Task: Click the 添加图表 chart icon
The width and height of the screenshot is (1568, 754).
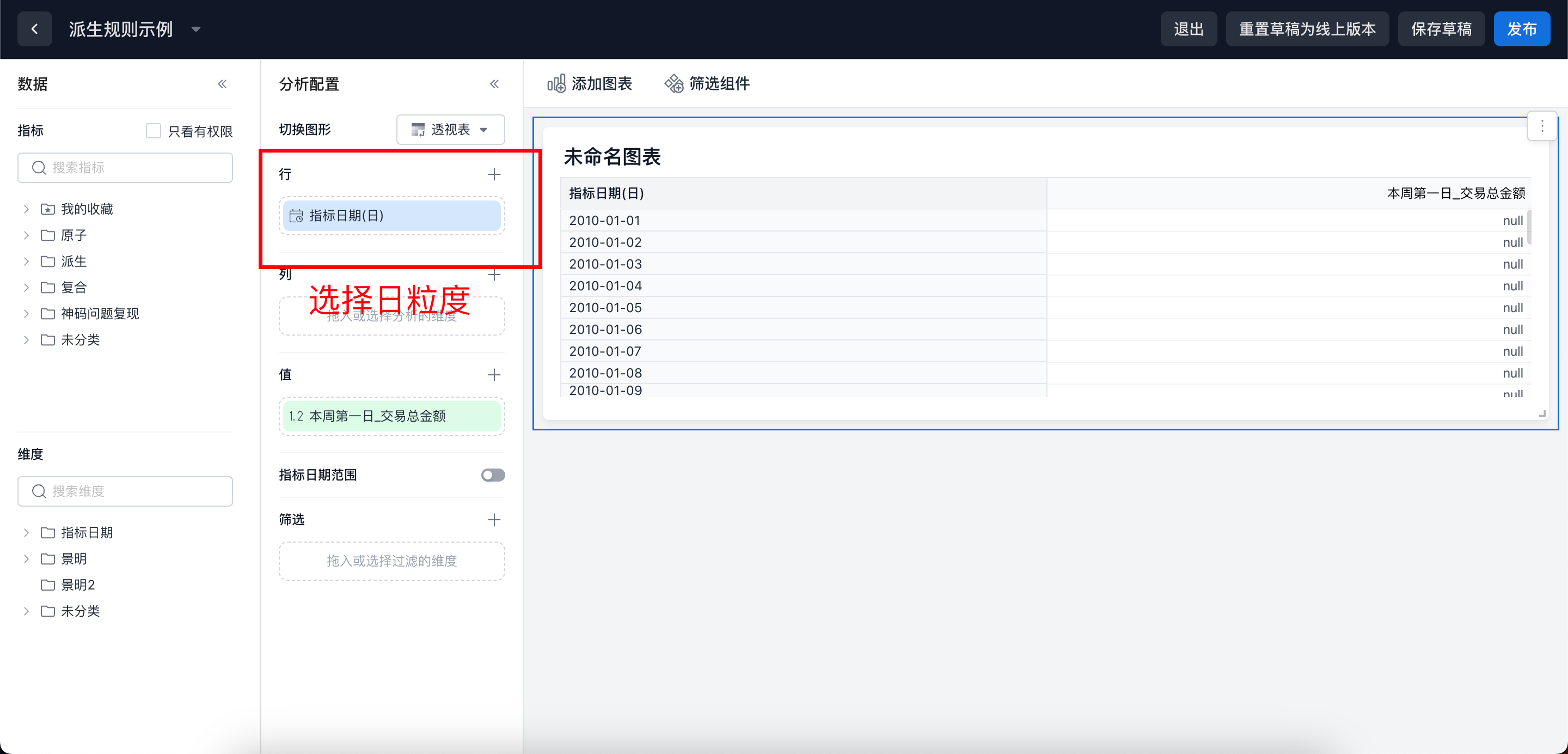Action: coord(556,83)
